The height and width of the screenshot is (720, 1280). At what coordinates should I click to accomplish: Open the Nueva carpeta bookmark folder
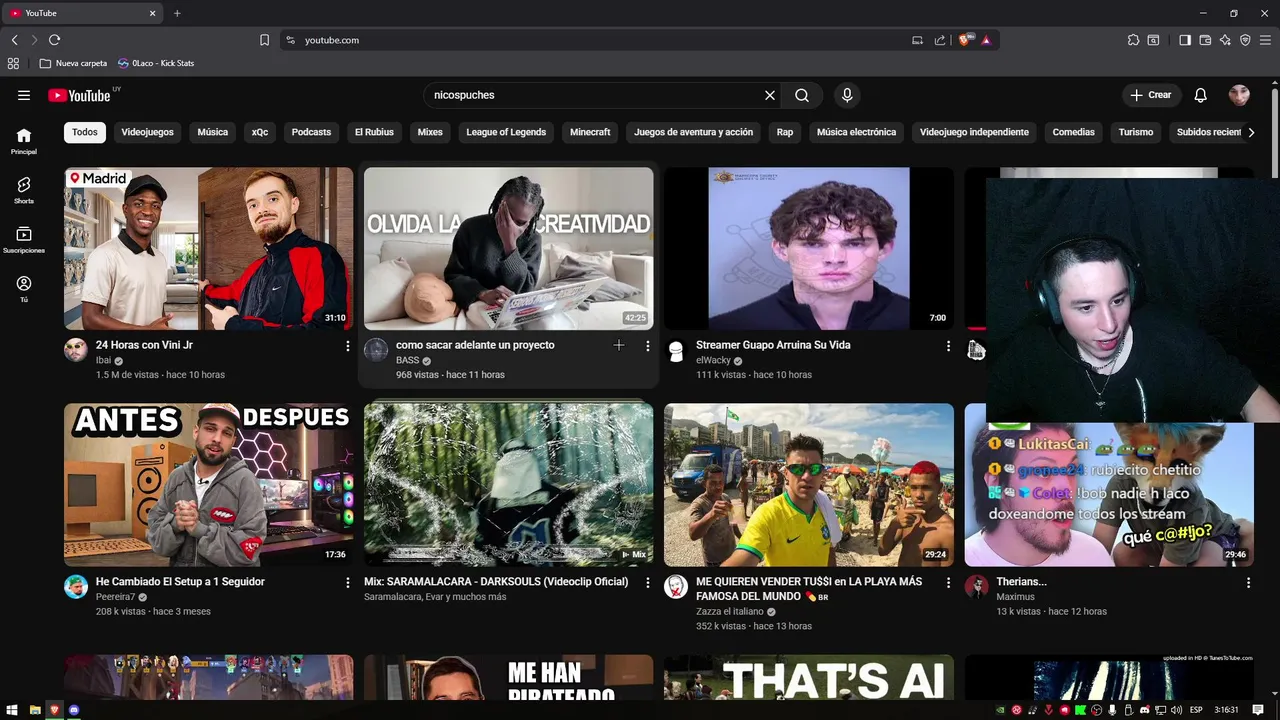click(x=73, y=63)
